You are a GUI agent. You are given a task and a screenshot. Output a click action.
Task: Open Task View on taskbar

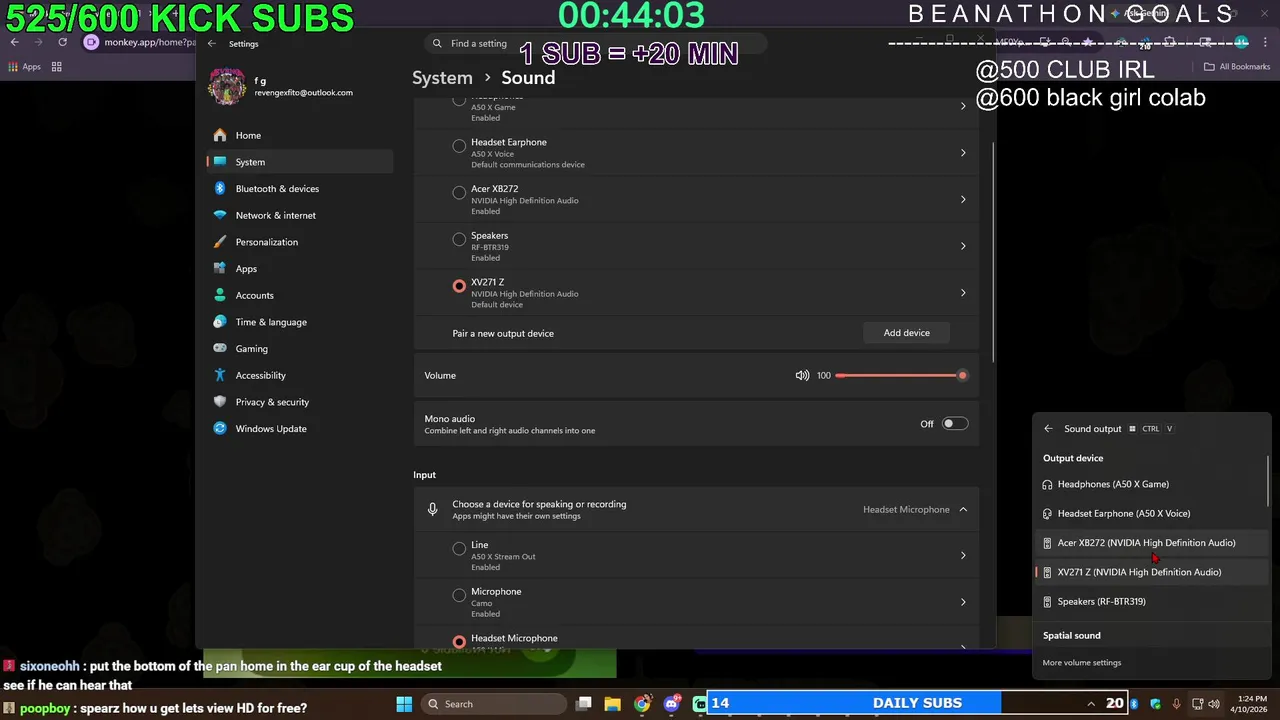[x=584, y=703]
